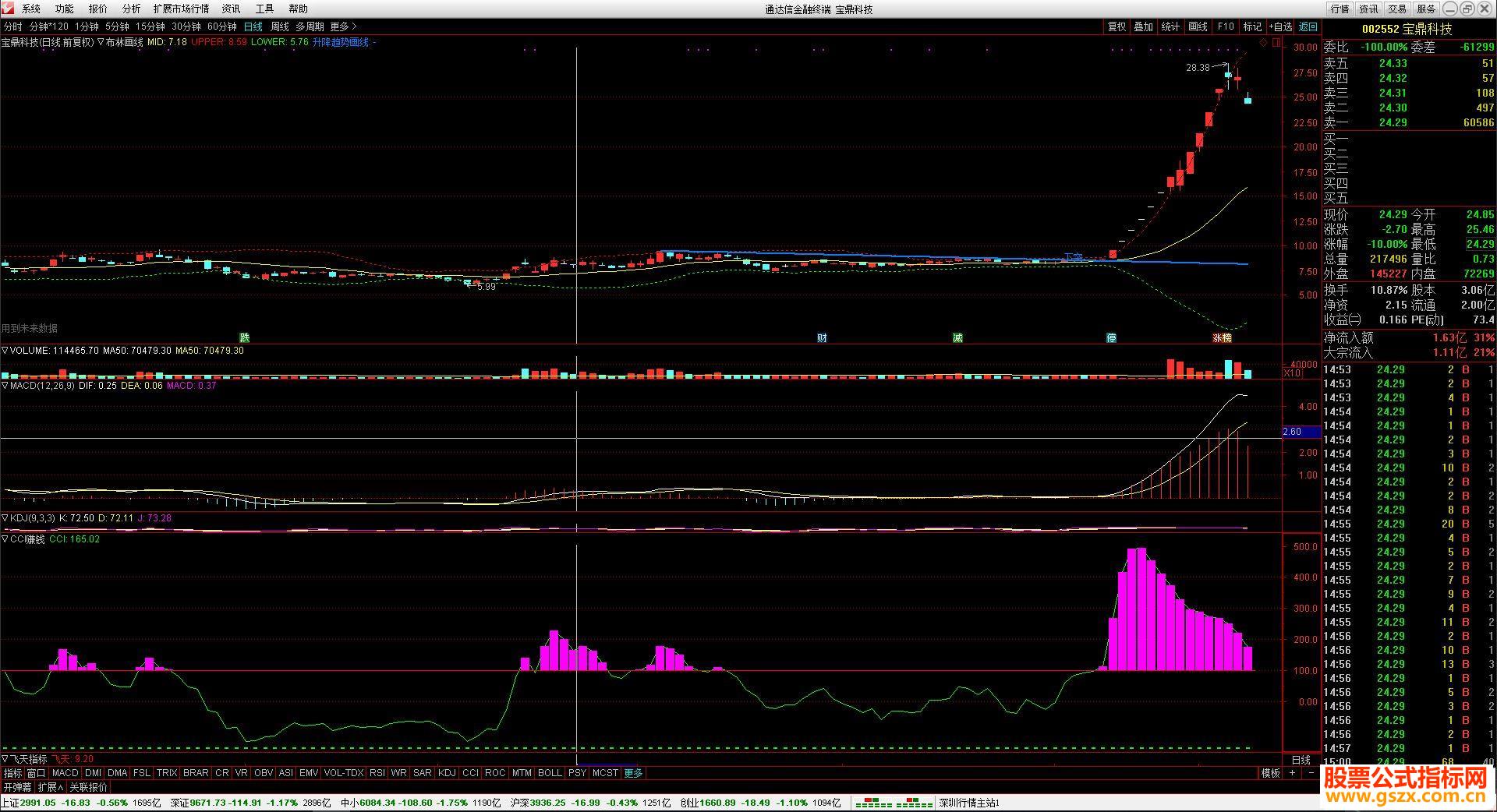Click the 关联报价 button
The height and width of the screenshot is (812, 1497).
coord(89,788)
